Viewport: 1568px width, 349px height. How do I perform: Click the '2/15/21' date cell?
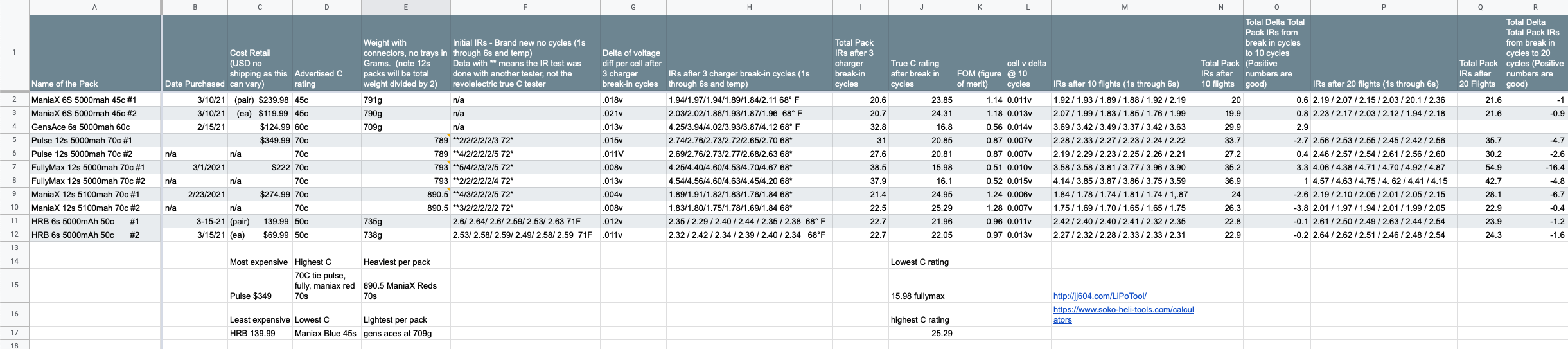pos(195,127)
